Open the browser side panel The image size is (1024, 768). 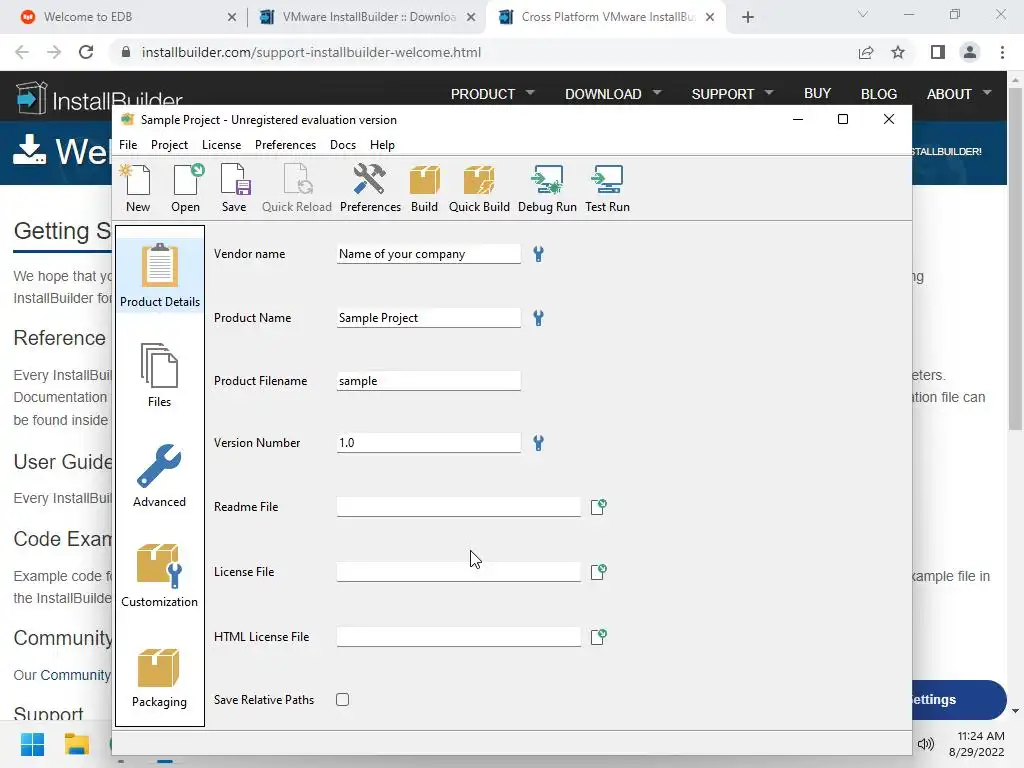tap(938, 52)
